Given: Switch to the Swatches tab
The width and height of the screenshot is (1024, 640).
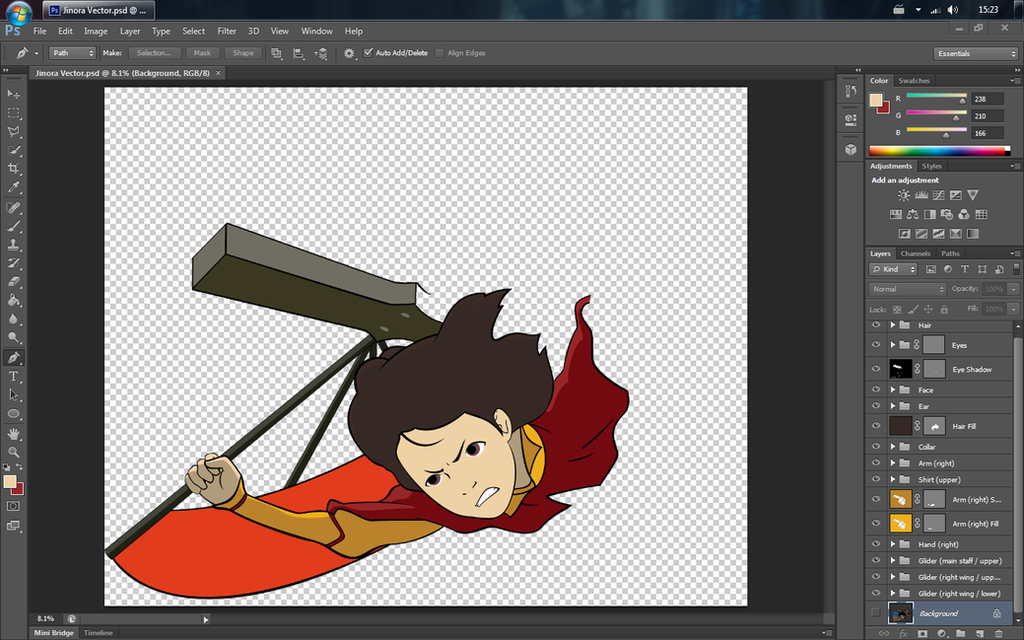Looking at the screenshot, I should 914,80.
